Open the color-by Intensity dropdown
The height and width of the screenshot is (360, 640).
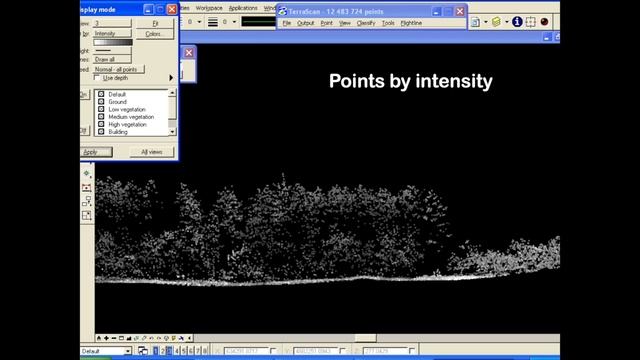[112, 33]
